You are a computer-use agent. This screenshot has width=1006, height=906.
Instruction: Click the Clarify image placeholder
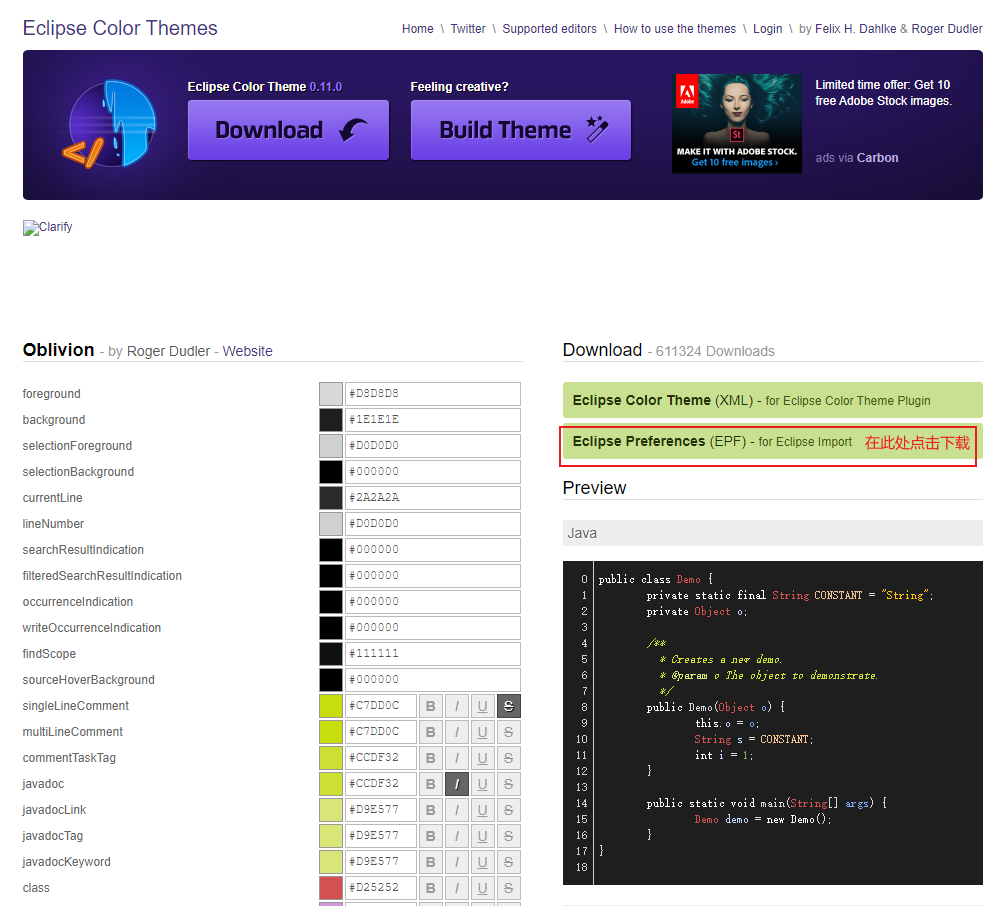coord(47,228)
